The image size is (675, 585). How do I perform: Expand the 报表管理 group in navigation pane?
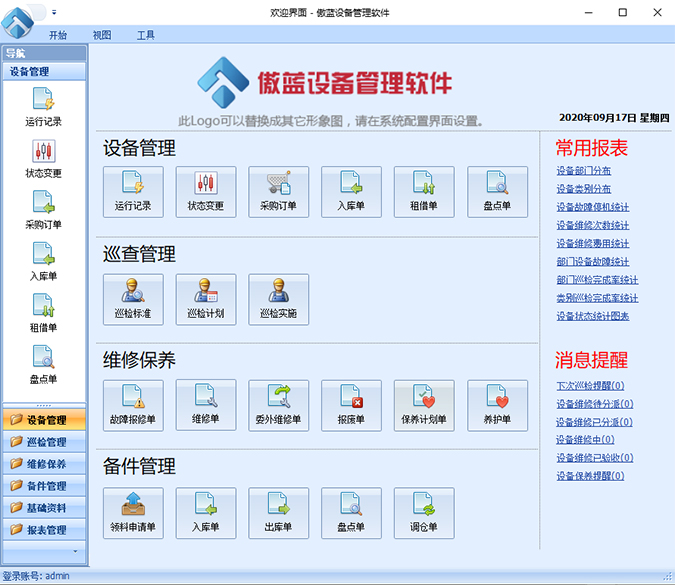(x=45, y=530)
